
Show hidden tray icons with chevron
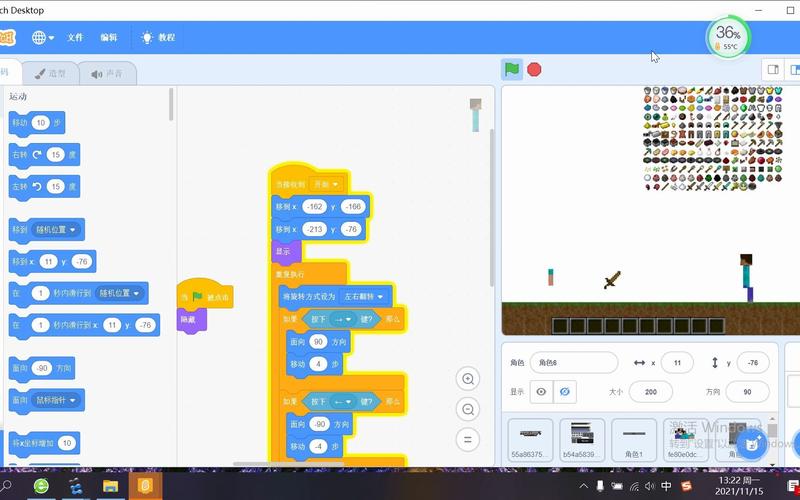pyautogui.click(x=584, y=486)
